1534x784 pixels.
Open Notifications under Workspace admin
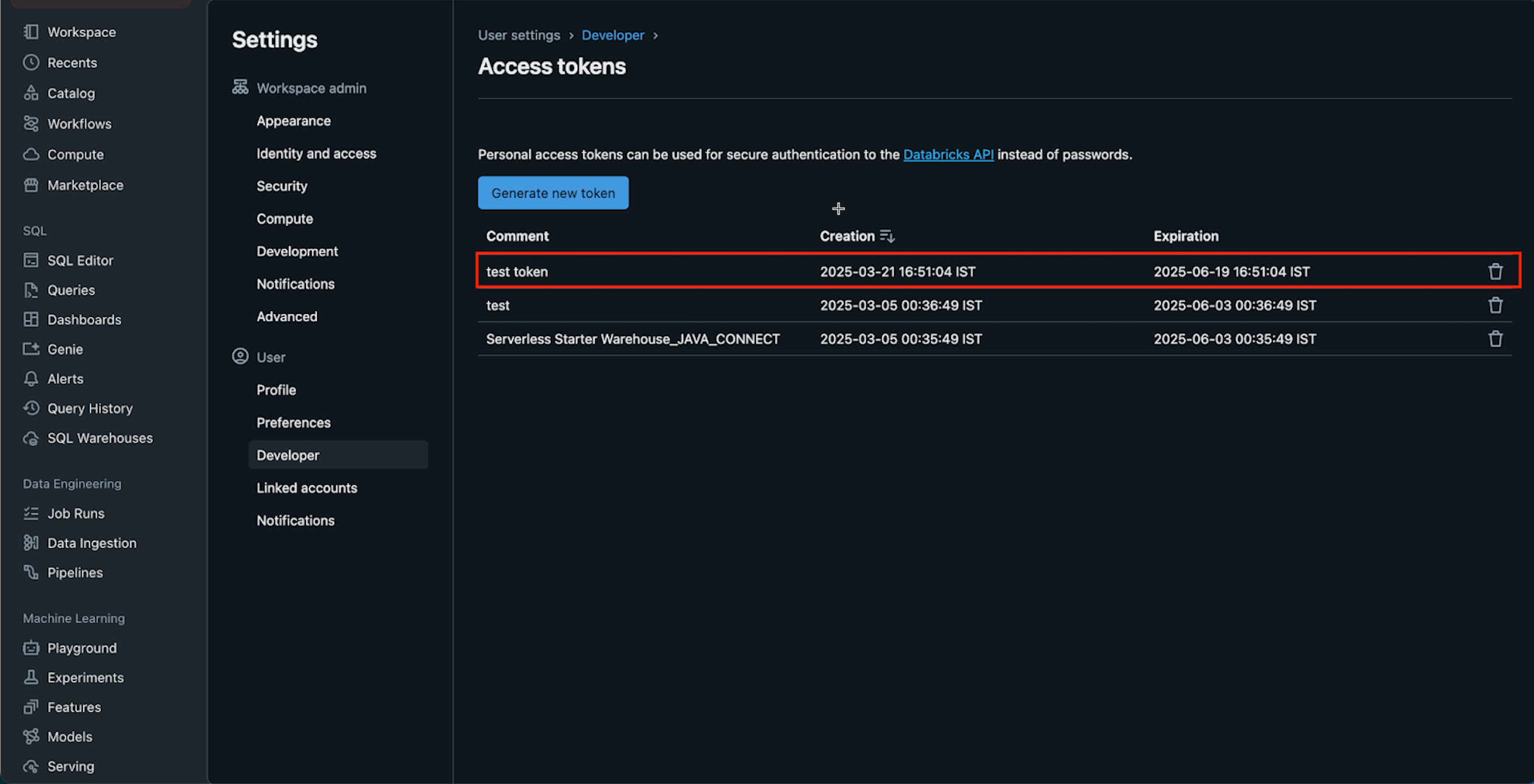(x=295, y=284)
